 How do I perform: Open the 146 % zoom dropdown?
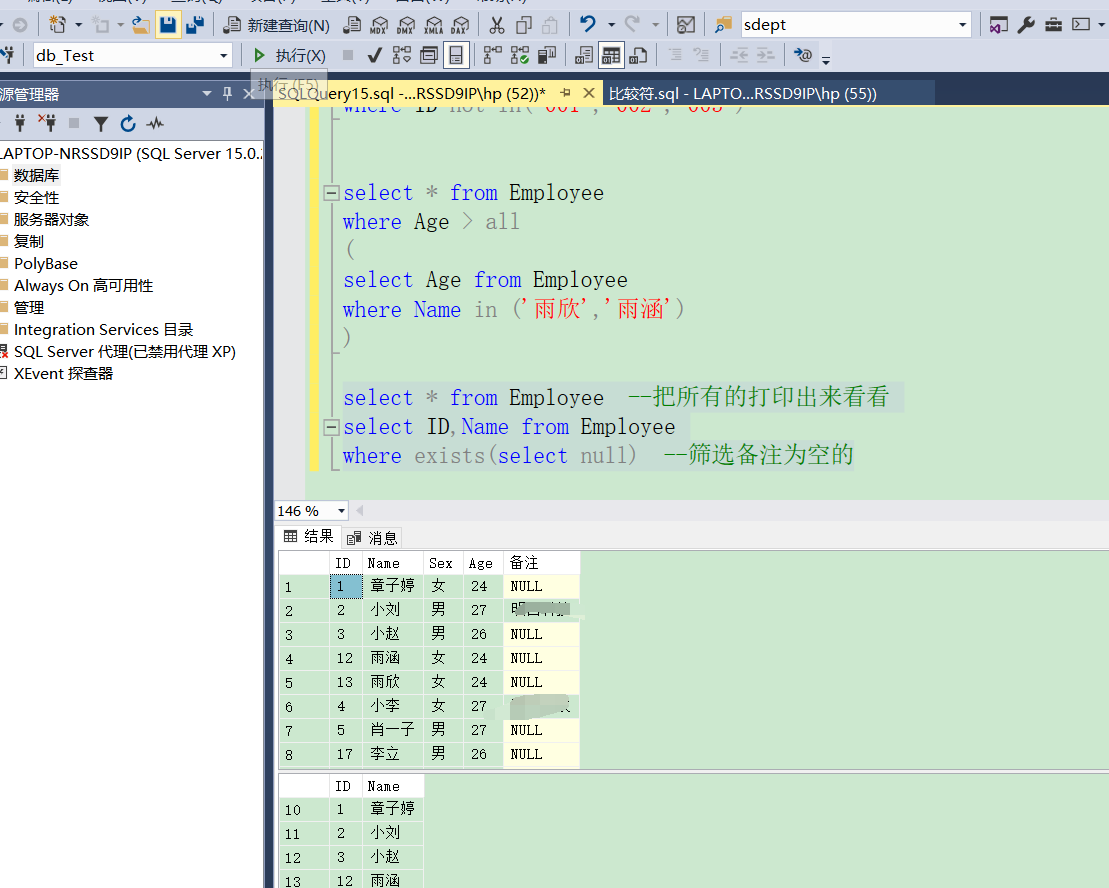(342, 510)
